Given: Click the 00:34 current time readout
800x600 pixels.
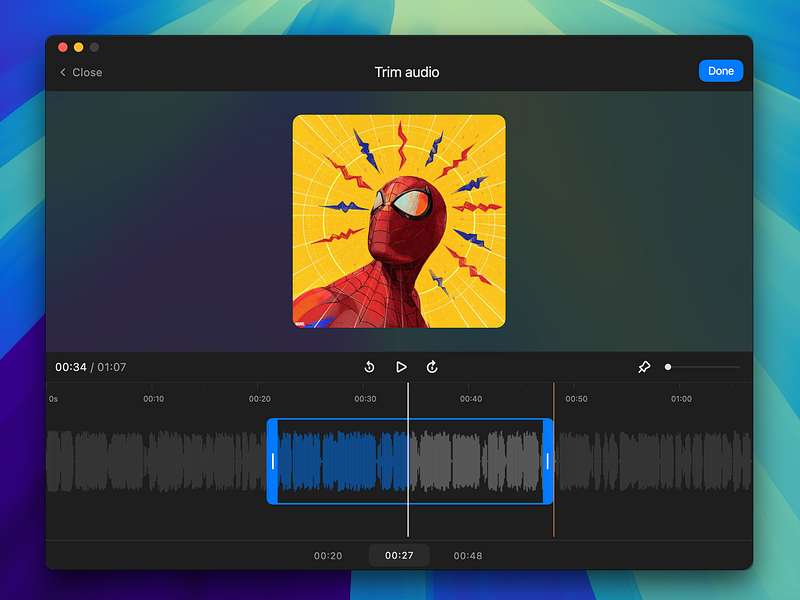Looking at the screenshot, I should (x=71, y=367).
